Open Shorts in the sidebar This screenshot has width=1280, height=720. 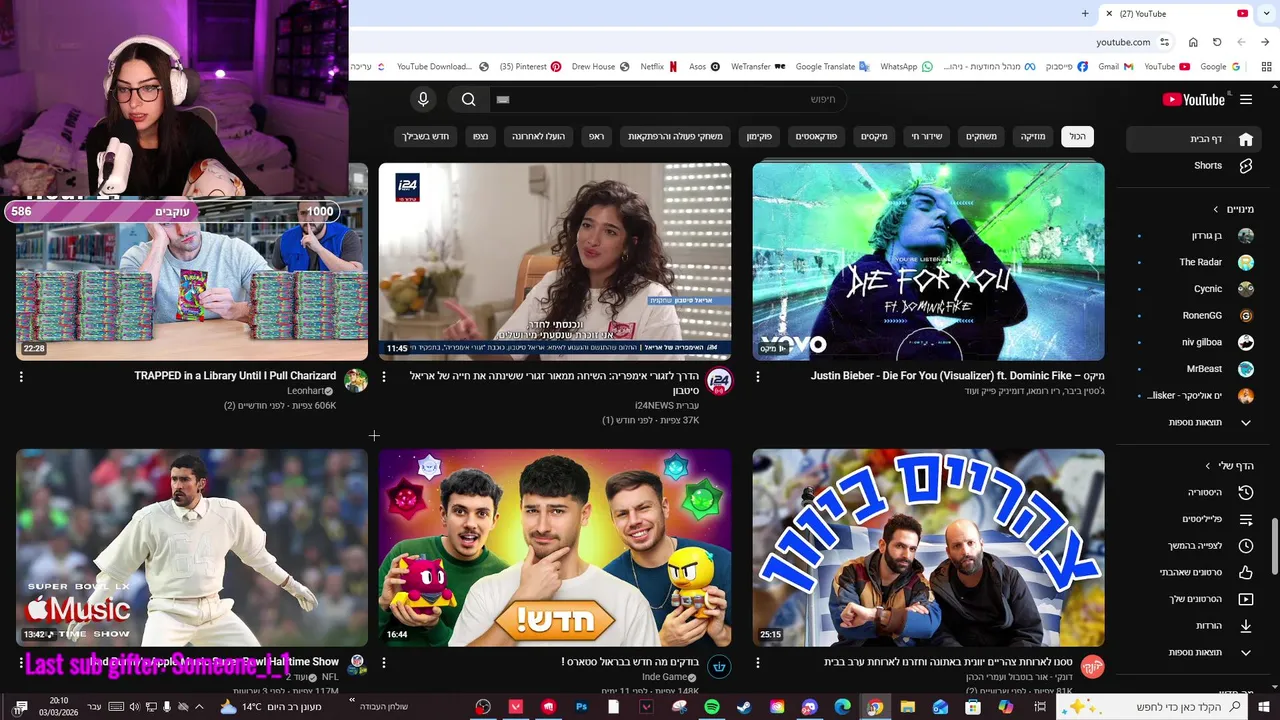[1193, 165]
